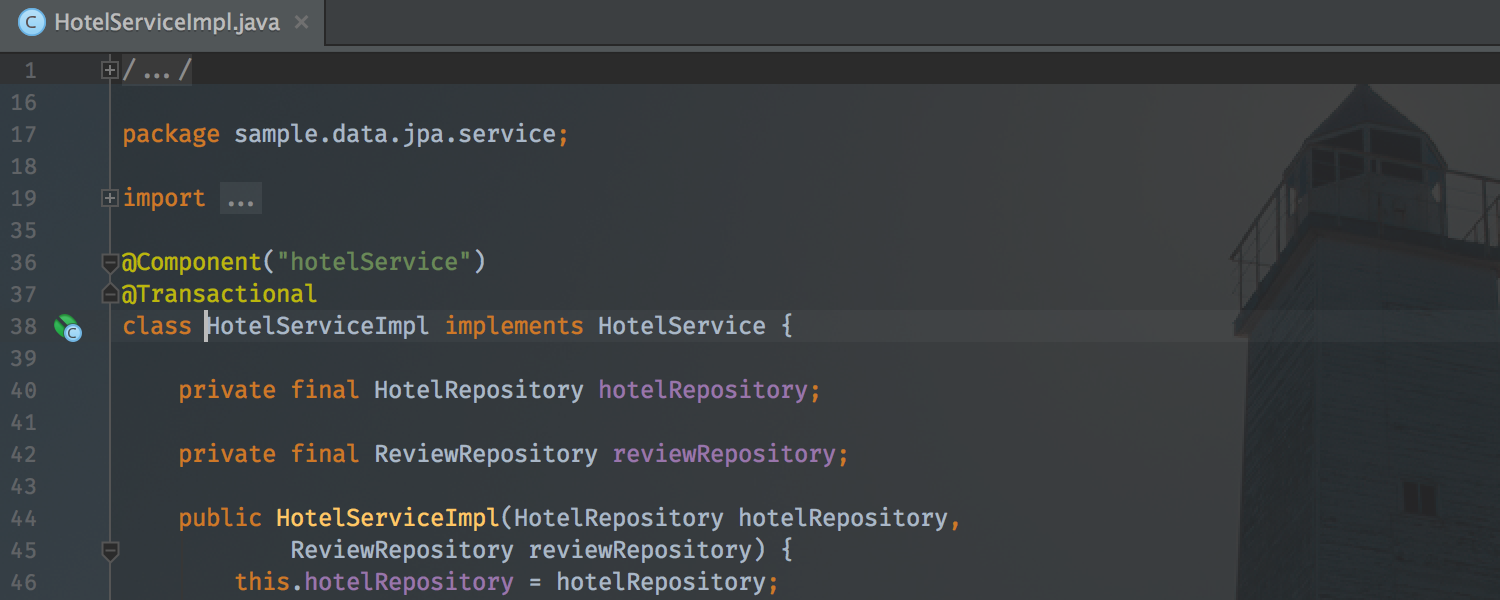
Task: Click line number 17 in the gutter
Action: (x=23, y=134)
